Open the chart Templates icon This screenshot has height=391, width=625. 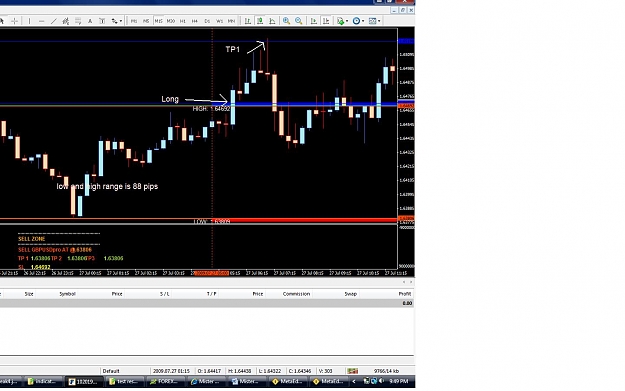coord(372,21)
